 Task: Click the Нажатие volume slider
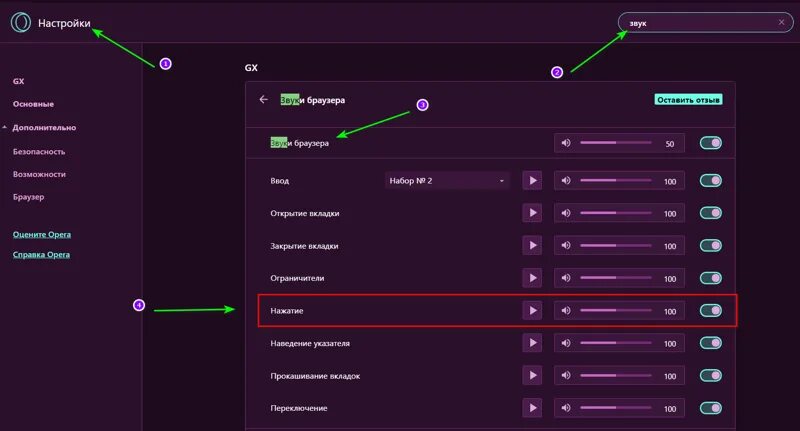[x=616, y=310]
